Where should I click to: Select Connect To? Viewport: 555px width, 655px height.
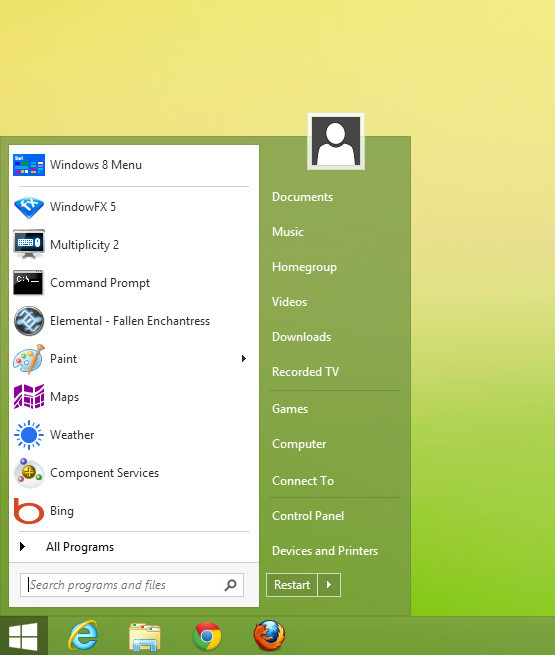point(303,481)
